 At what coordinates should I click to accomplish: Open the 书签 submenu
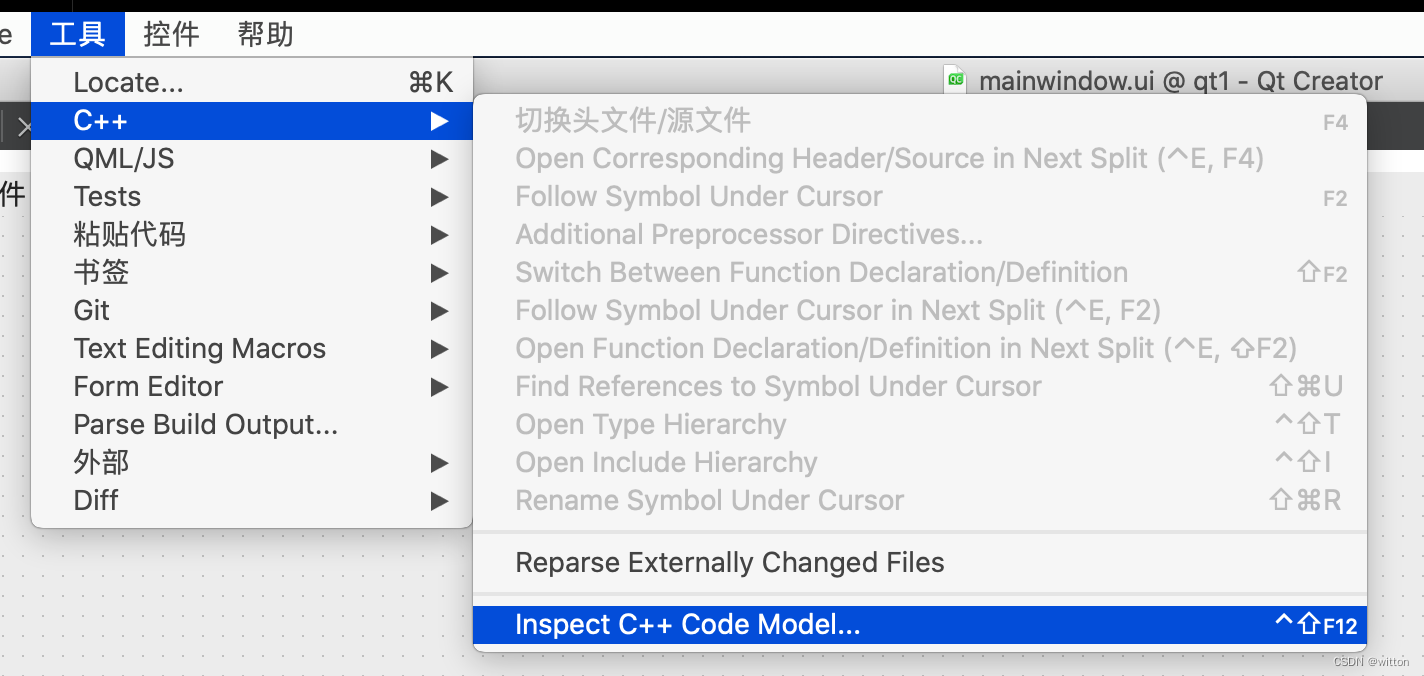(101, 273)
